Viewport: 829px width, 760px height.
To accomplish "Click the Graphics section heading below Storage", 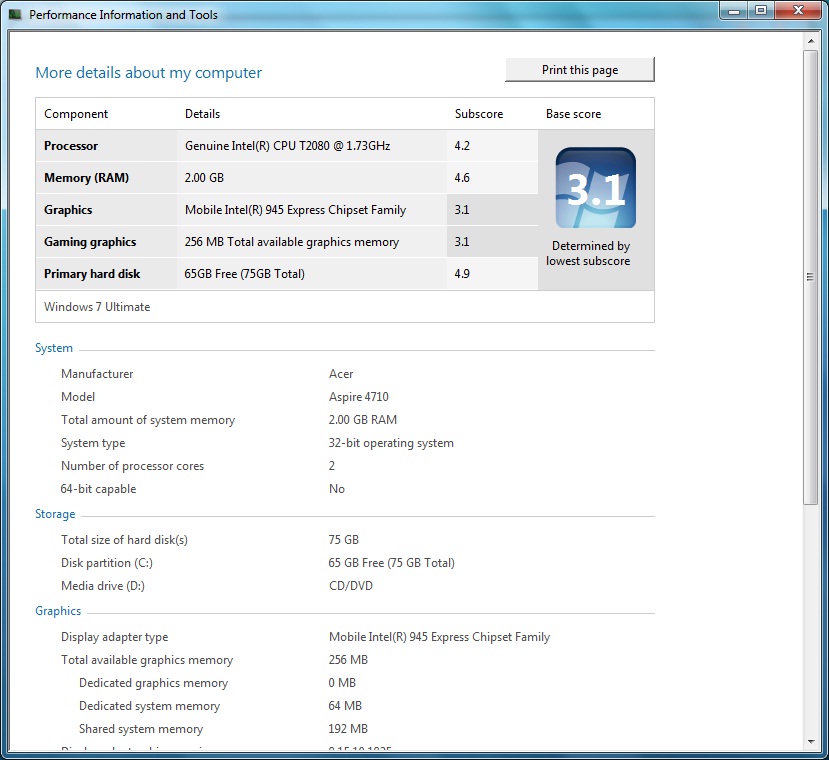I will point(58,611).
